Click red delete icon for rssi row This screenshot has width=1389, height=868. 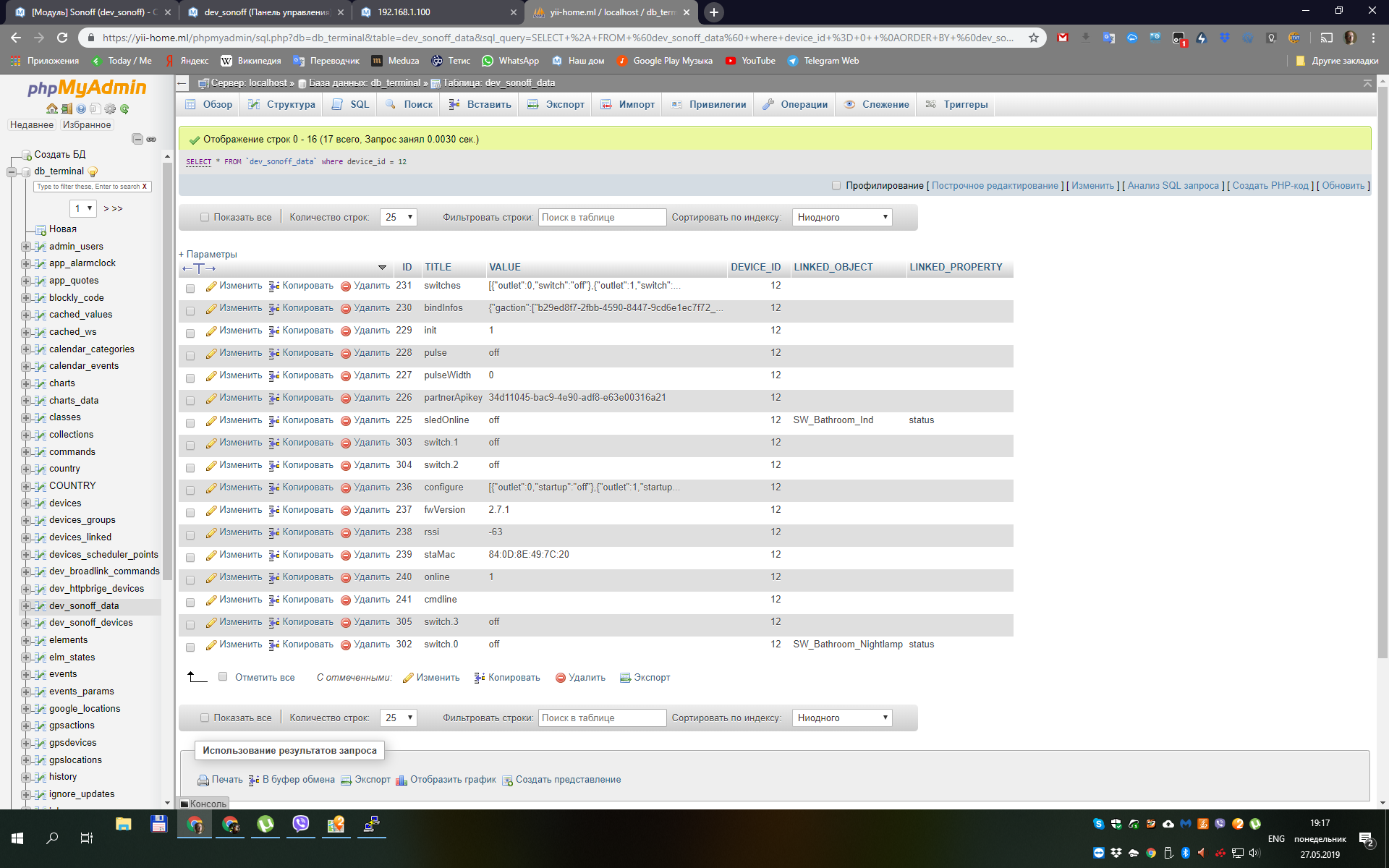[x=346, y=533]
